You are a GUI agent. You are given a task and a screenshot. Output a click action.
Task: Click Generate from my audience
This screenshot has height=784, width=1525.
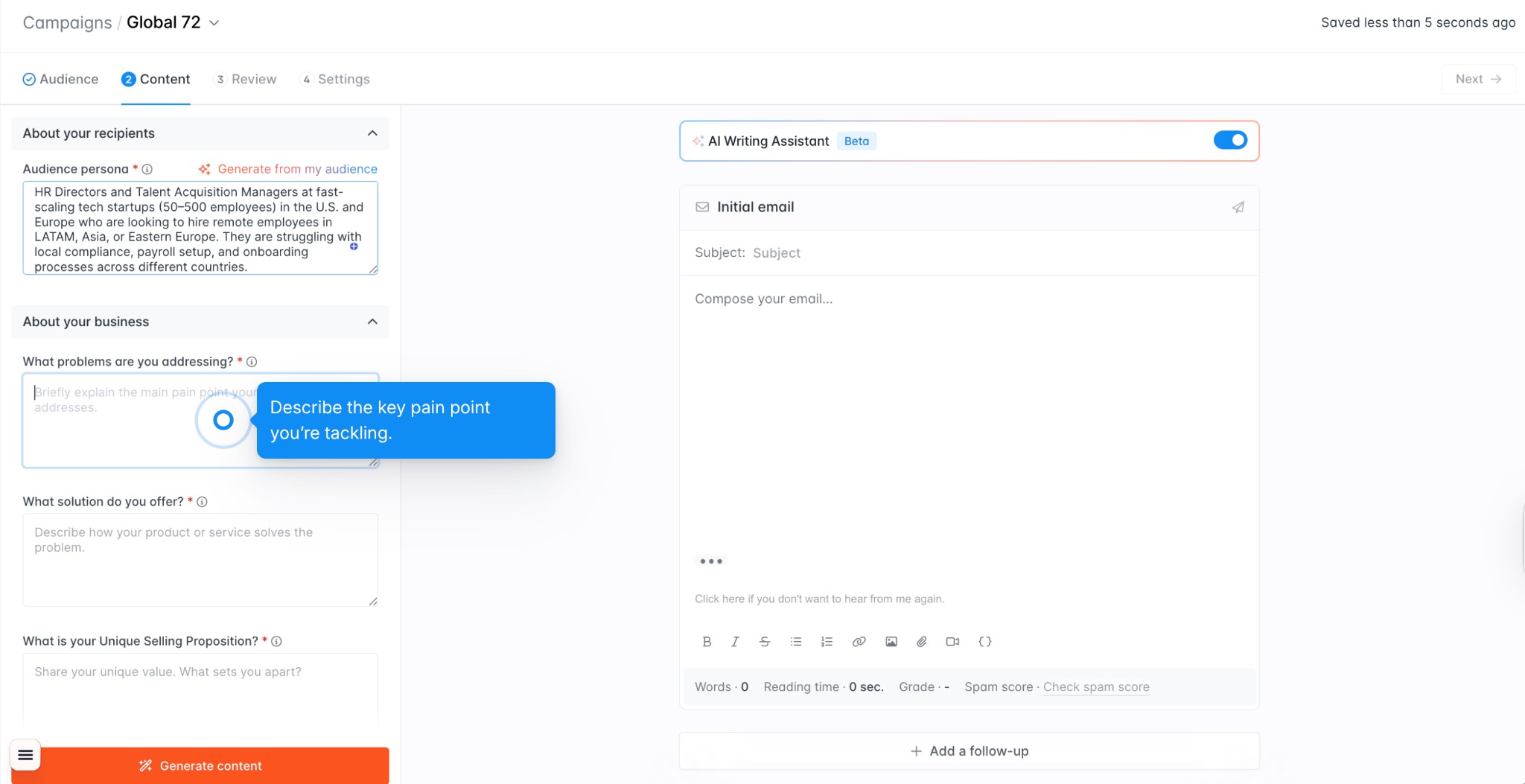pyautogui.click(x=288, y=169)
